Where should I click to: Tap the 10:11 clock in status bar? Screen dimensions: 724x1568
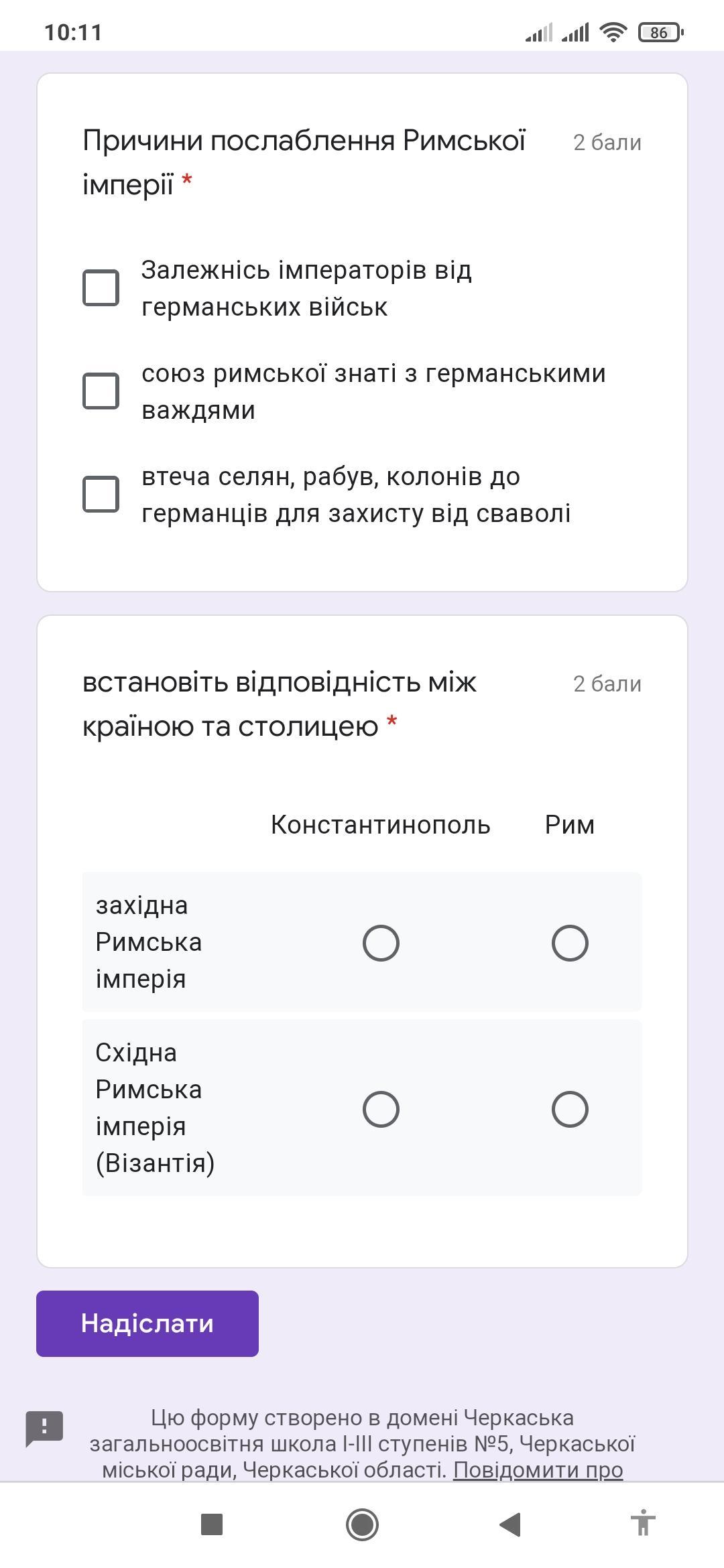[73, 32]
